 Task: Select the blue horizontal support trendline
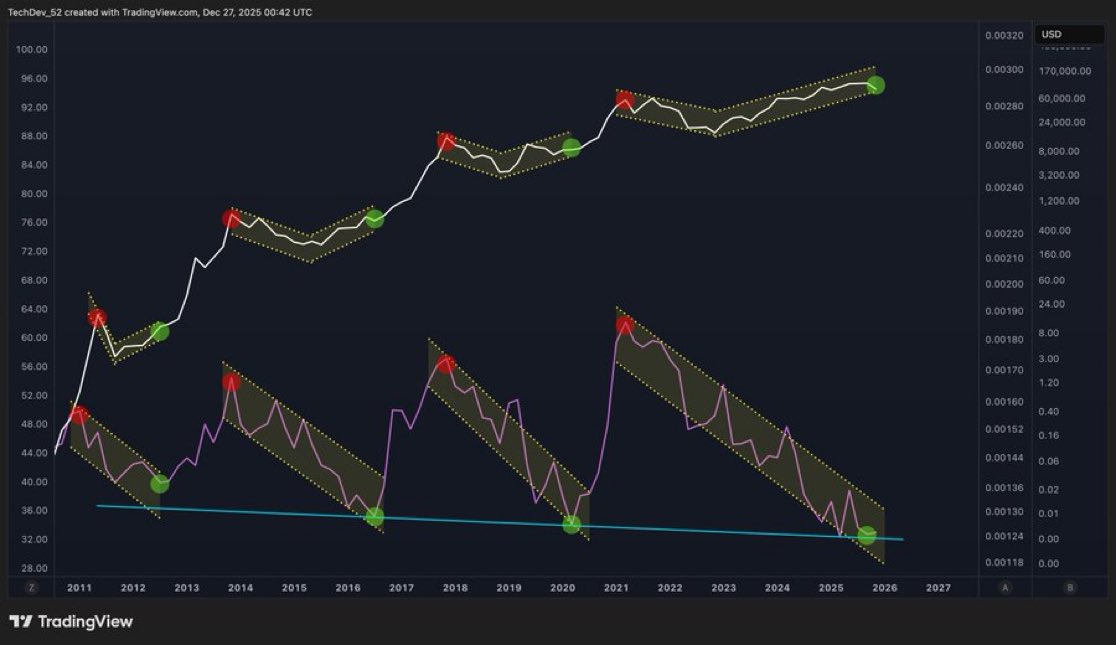click(x=500, y=525)
